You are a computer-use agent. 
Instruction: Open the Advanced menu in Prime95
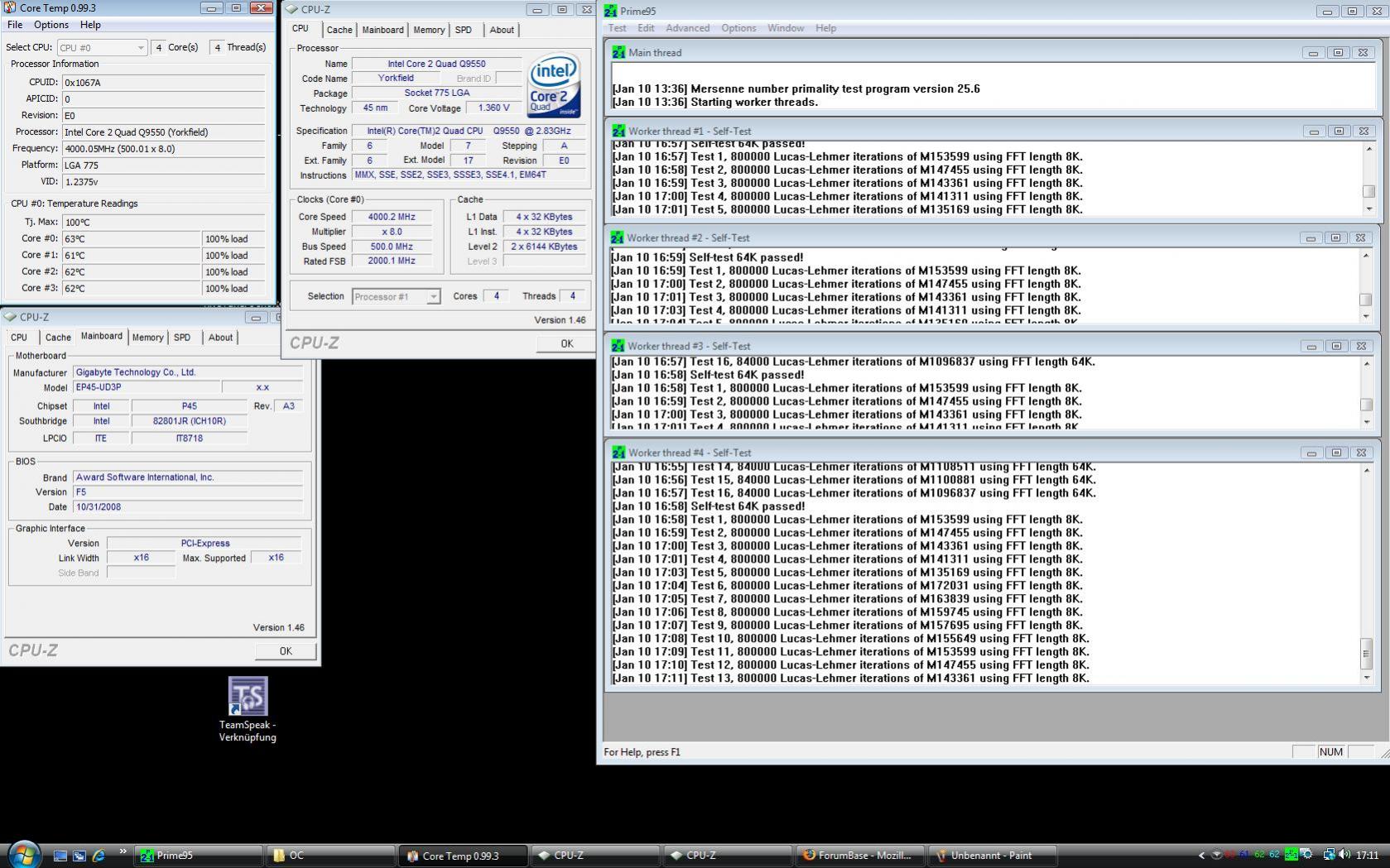pos(688,28)
